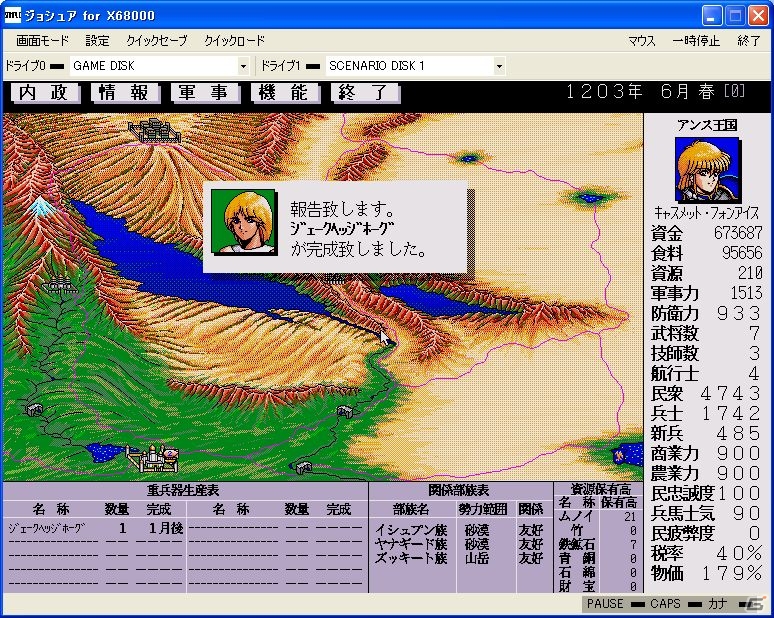Select the small fort icon on the eastern forest edge
This screenshot has width=774, height=618.
(345, 411)
